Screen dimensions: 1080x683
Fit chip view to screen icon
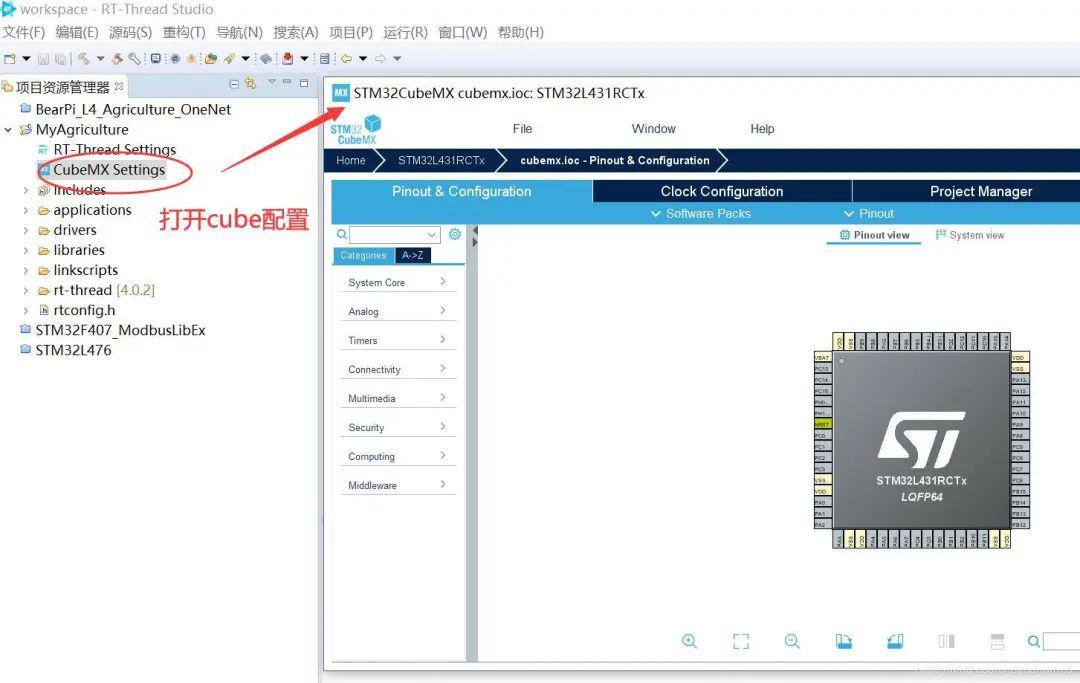click(x=741, y=641)
